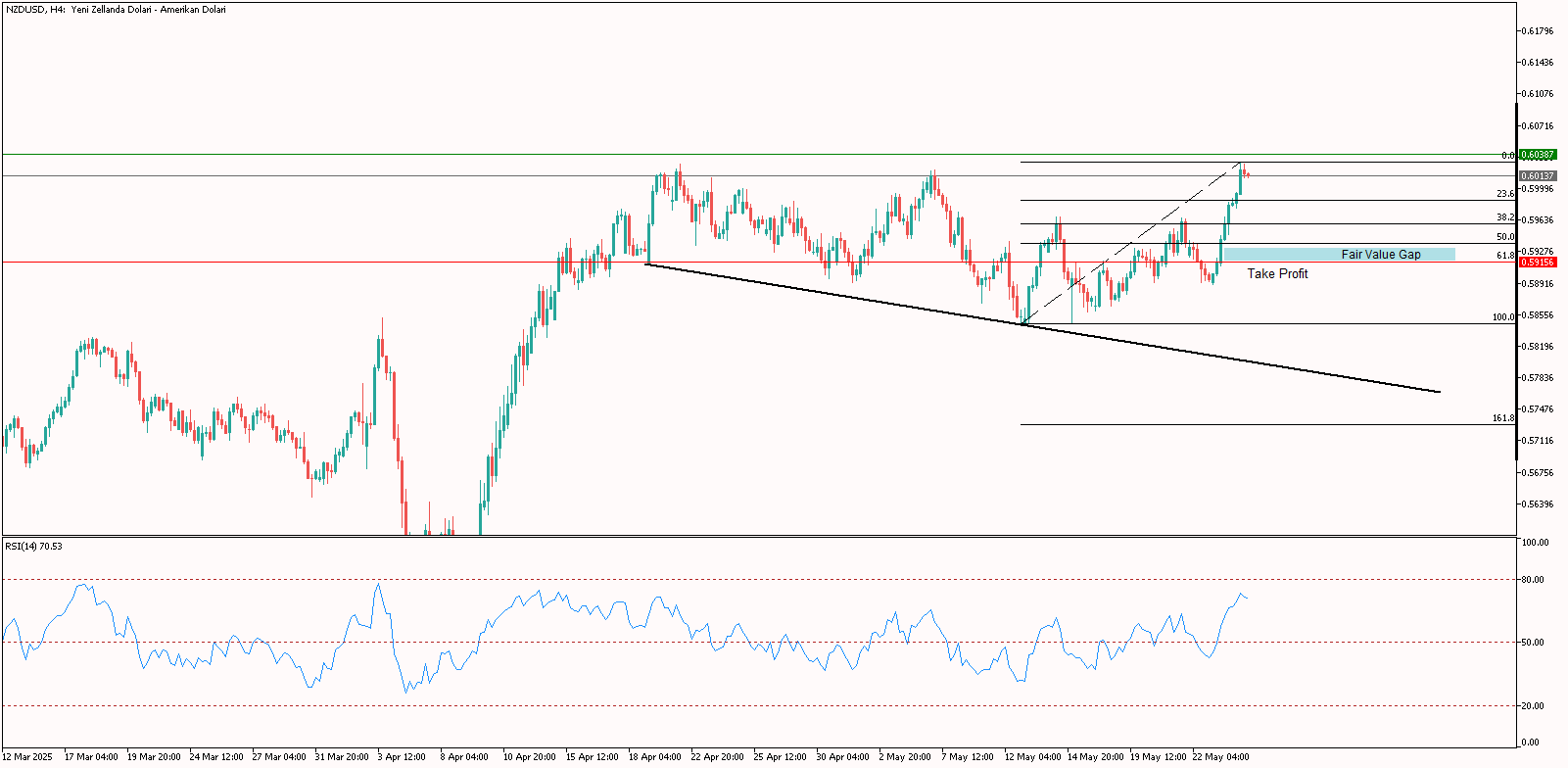Click the 12 Mar 2025 date label
The image size is (1568, 768).
(x=27, y=757)
